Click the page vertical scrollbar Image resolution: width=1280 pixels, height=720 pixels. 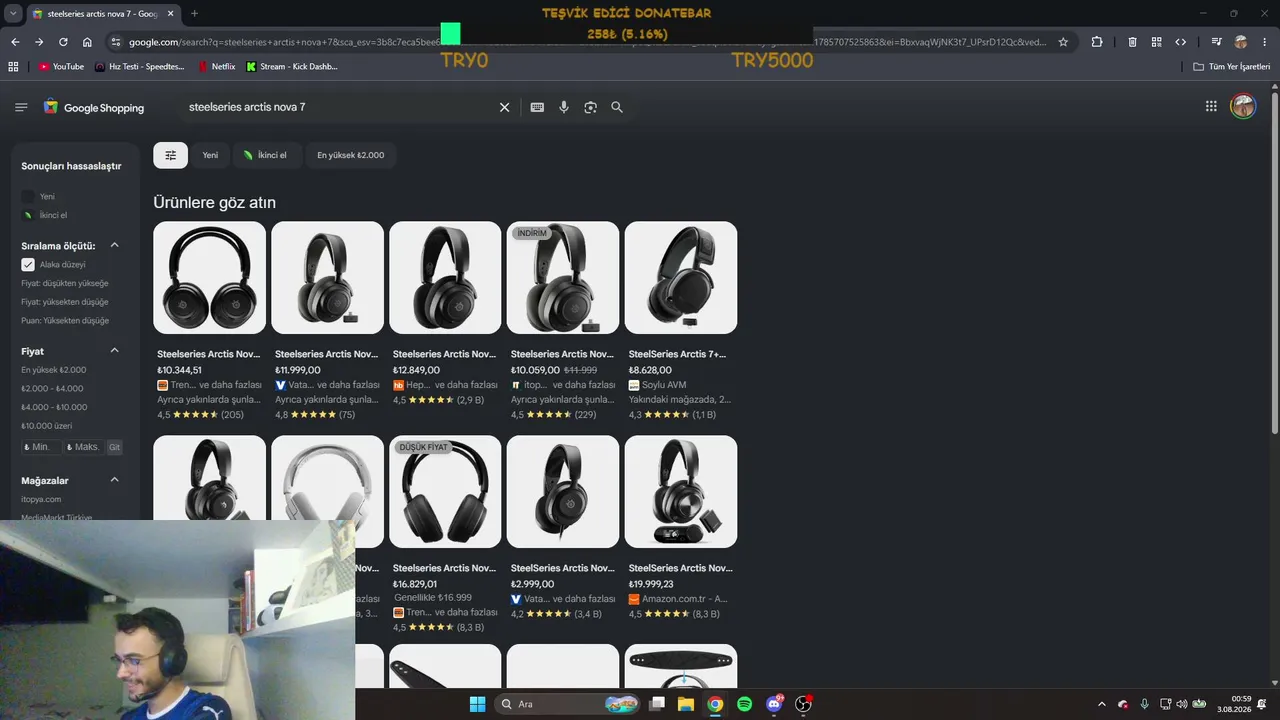[1274, 265]
